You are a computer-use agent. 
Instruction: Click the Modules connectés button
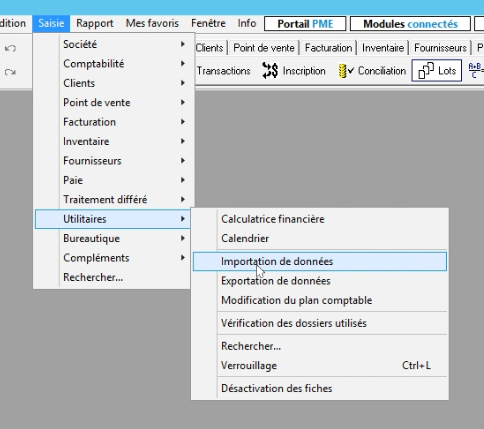pos(410,24)
